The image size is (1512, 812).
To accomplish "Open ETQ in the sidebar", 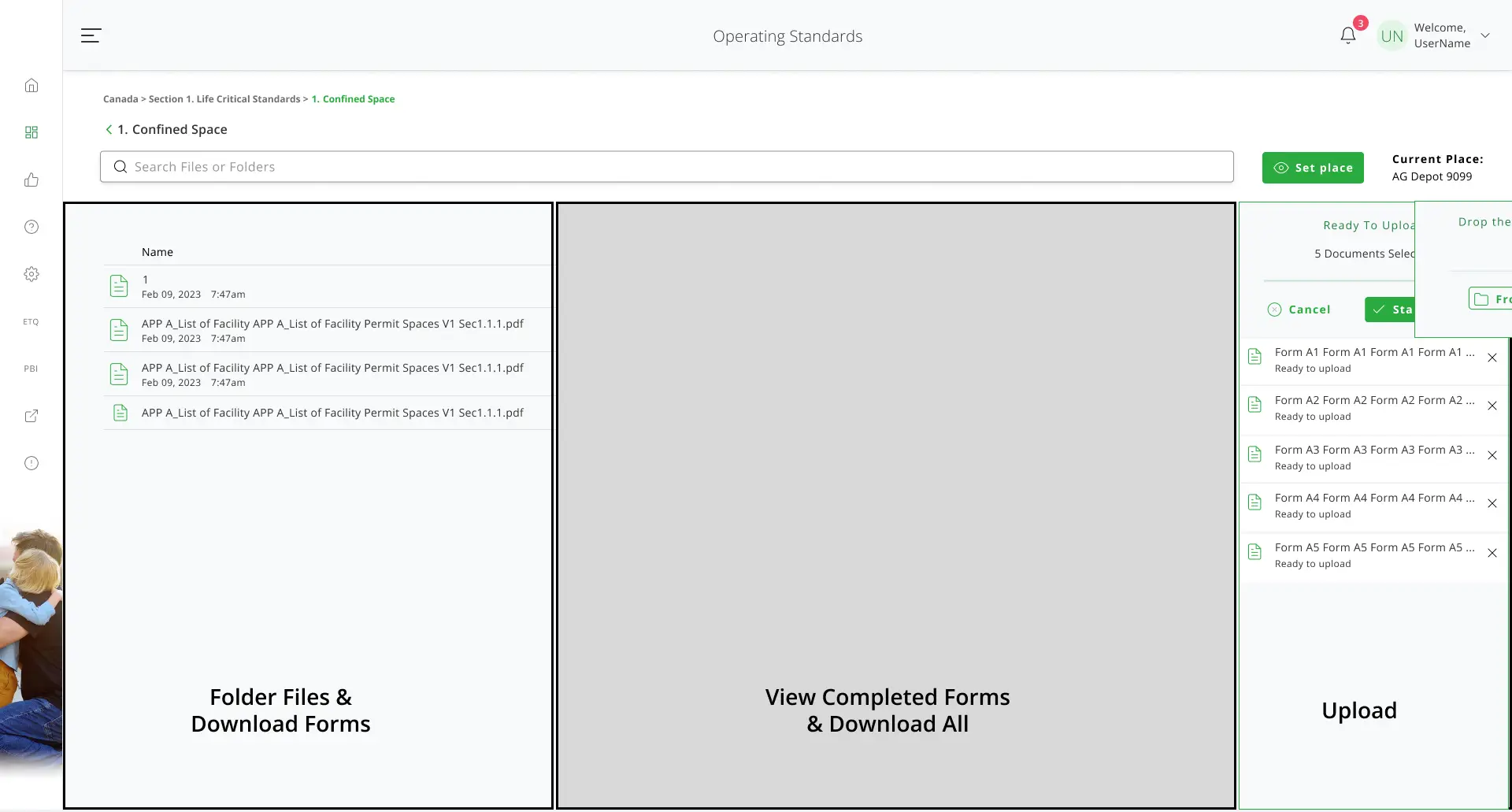I will [31, 321].
